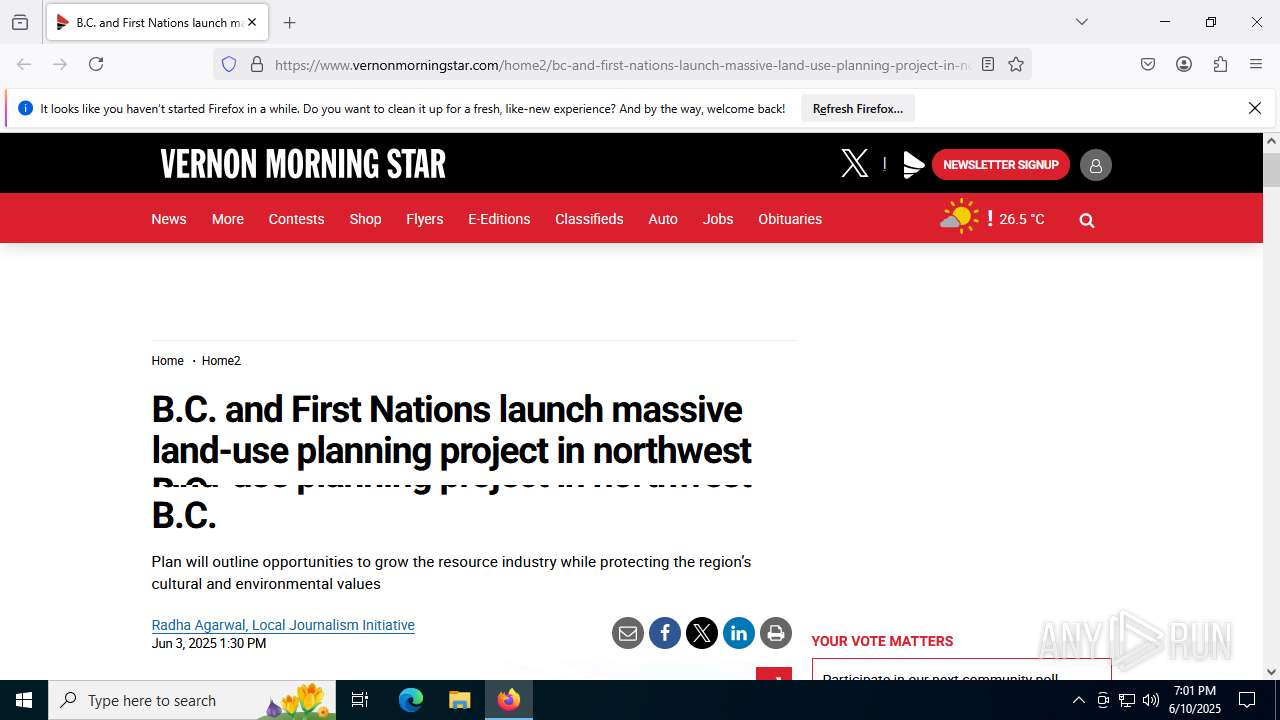Click the Home2 breadcrumb link
This screenshot has height=720, width=1280.
[x=221, y=361]
